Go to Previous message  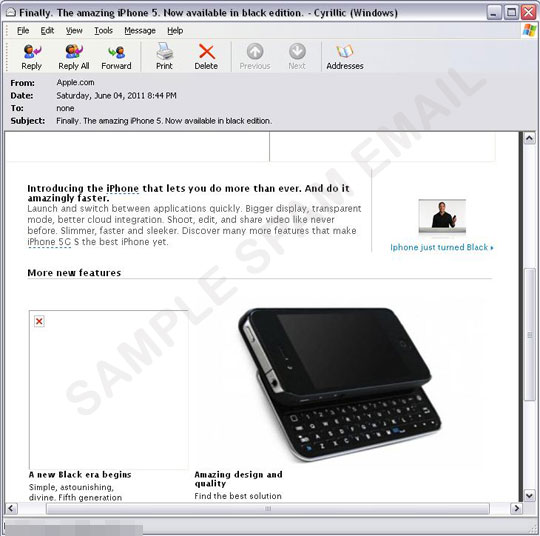tap(255, 56)
